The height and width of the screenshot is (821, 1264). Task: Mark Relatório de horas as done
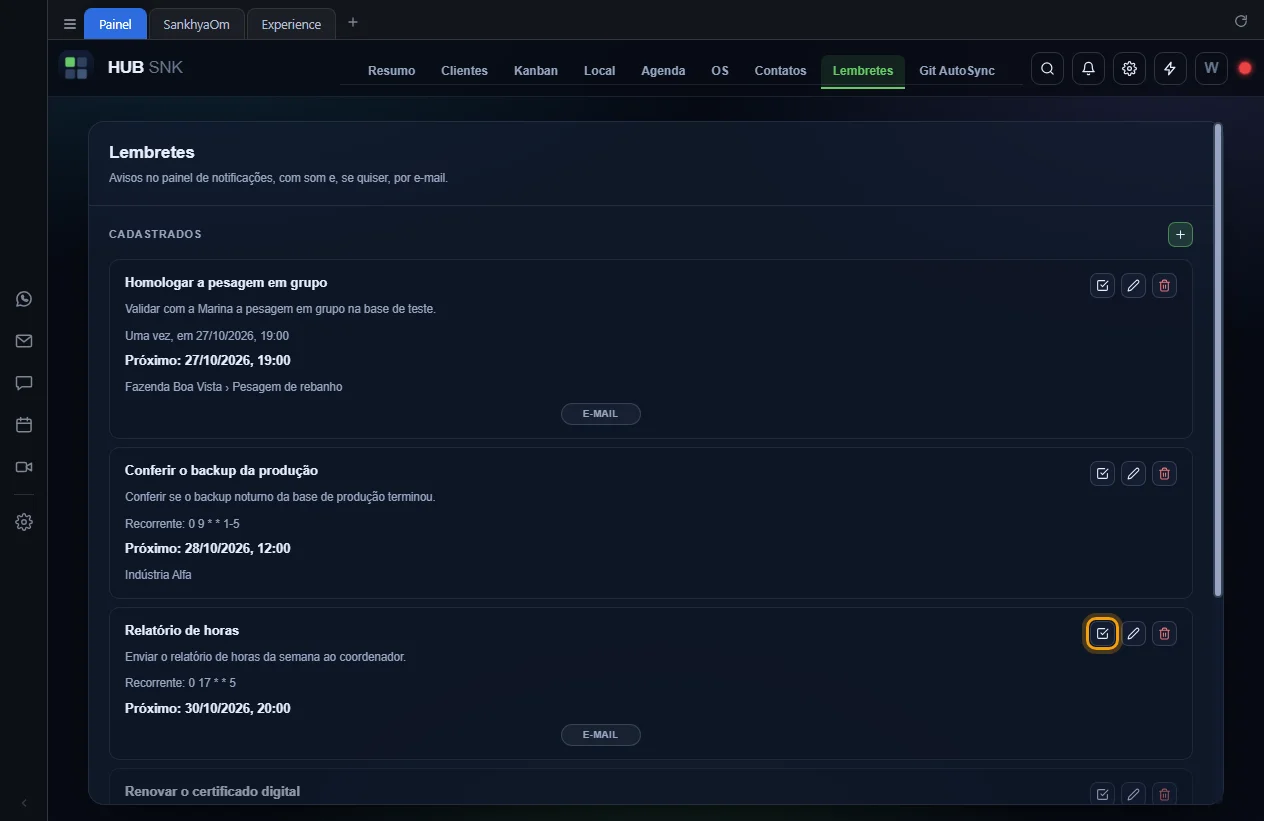[x=1102, y=634]
